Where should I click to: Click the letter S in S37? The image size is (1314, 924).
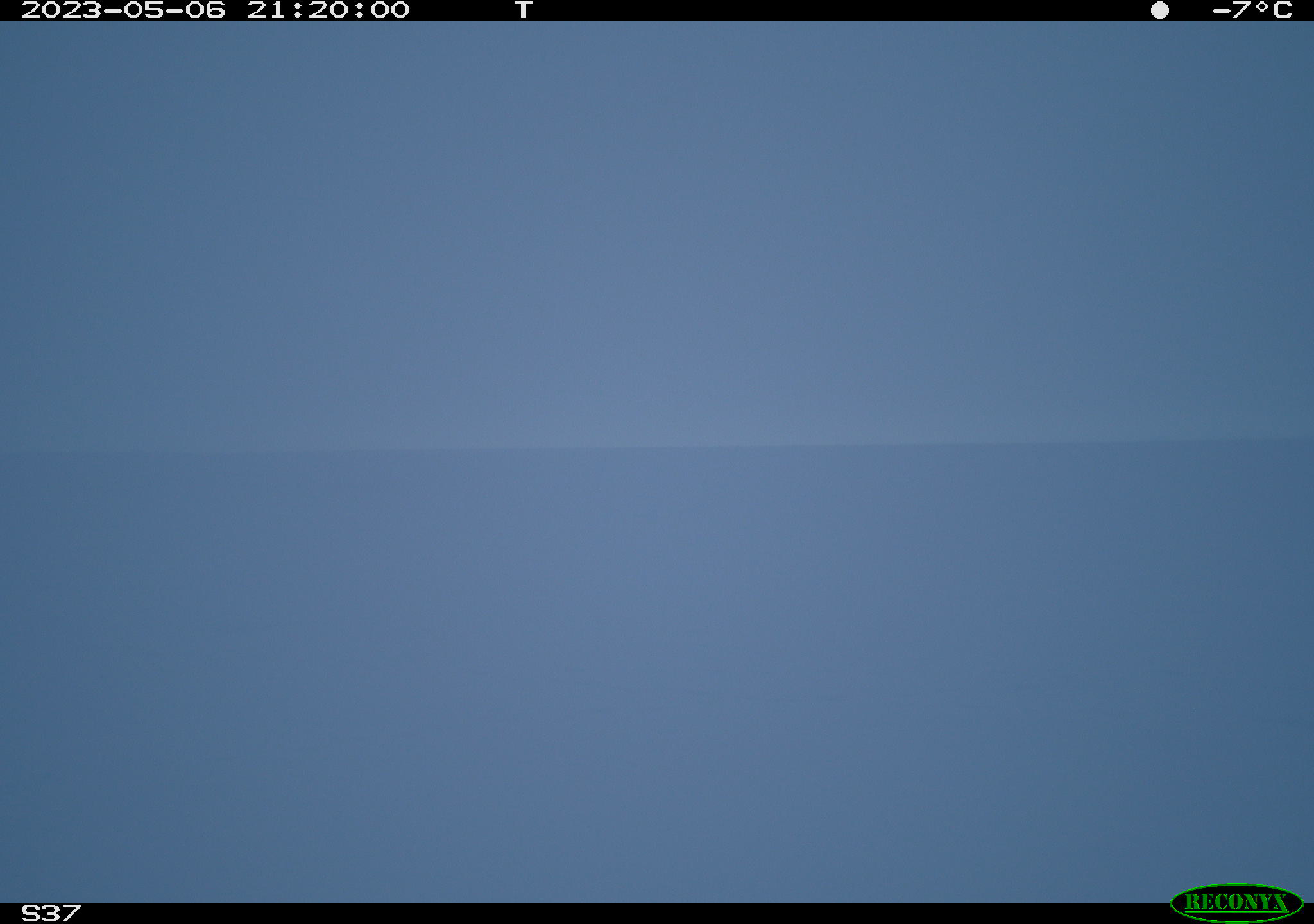pos(30,913)
